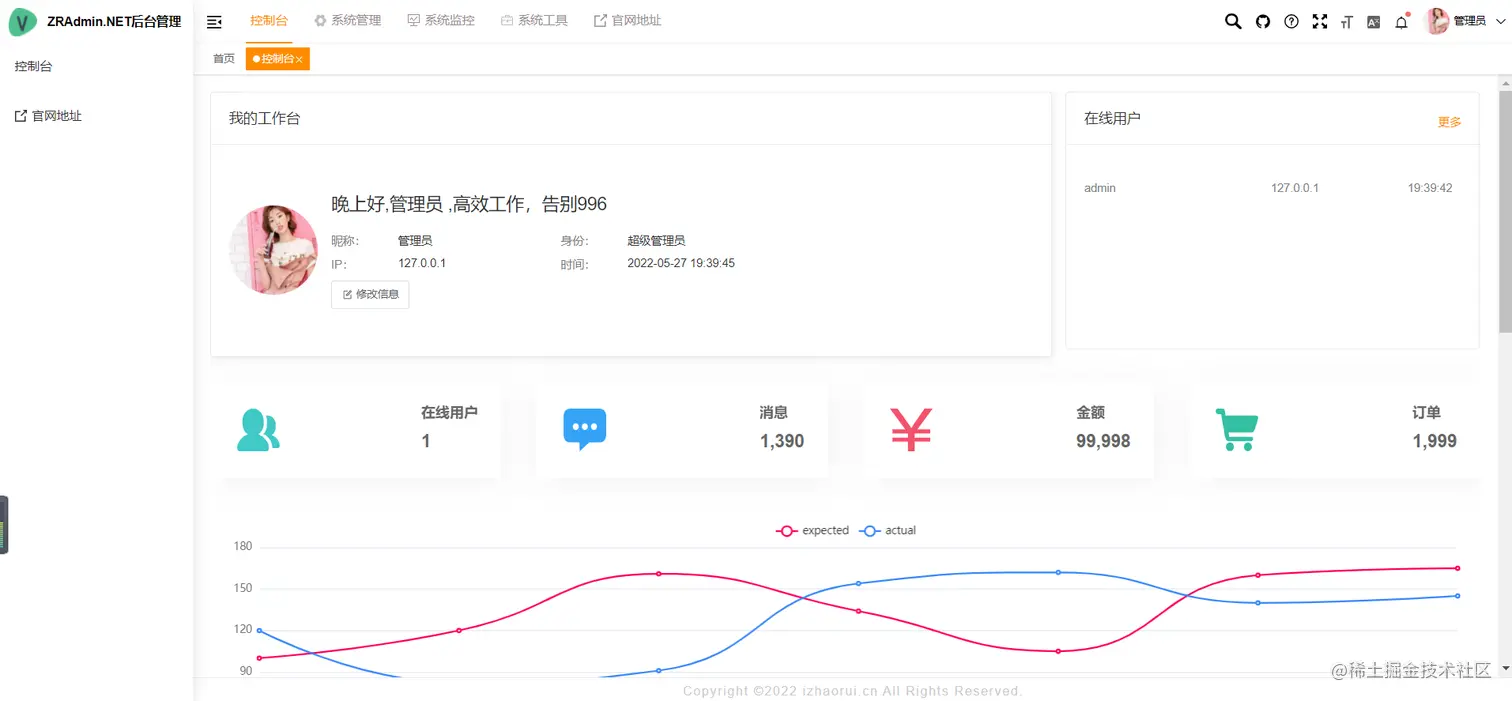Click the vertical page scrollbar thumb
Screen dimensions: 1512x701
pos(1505,212)
